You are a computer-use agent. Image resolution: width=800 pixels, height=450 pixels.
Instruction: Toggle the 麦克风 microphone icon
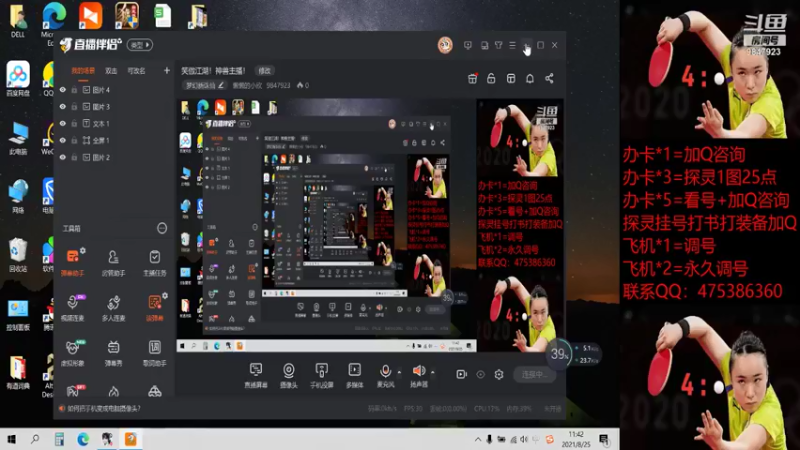(385, 371)
